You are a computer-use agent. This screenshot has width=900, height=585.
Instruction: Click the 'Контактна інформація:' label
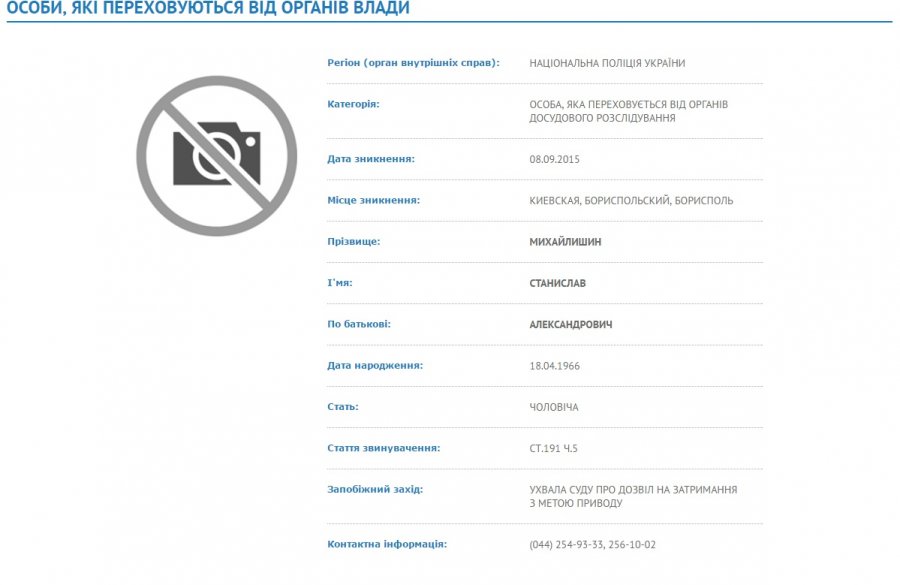(387, 544)
